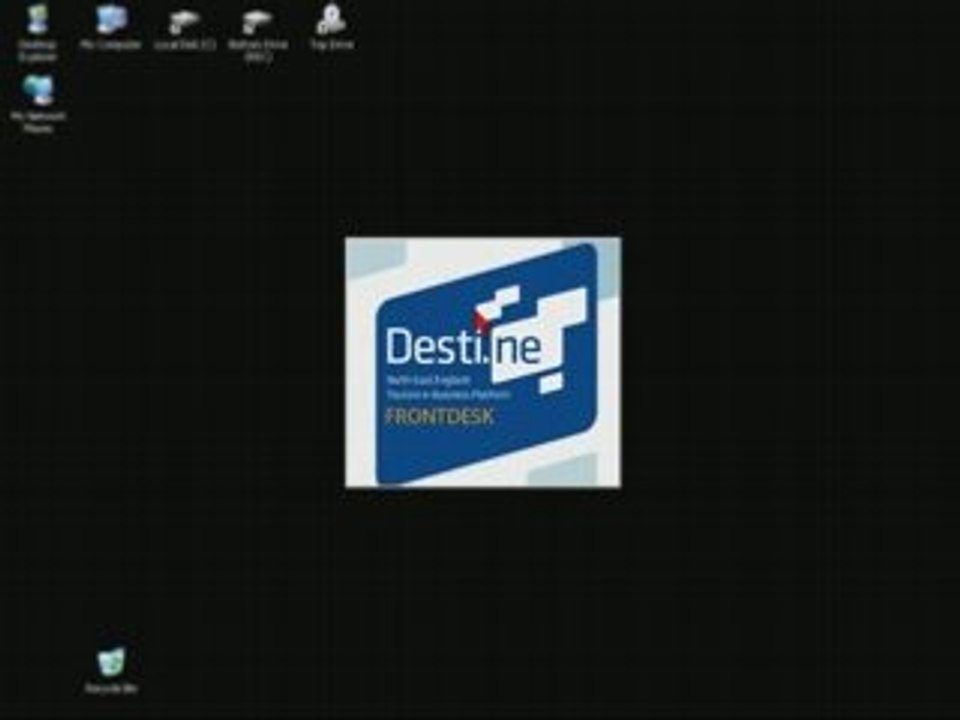
Task: Open the Local Disk (C:) drive icon
Action: (184, 28)
